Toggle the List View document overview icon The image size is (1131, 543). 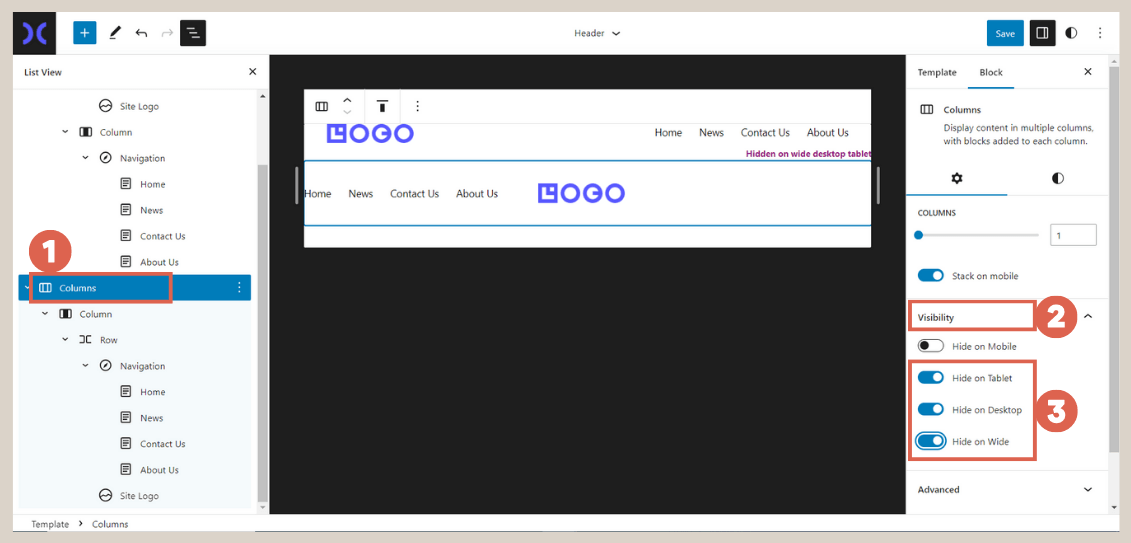click(193, 33)
